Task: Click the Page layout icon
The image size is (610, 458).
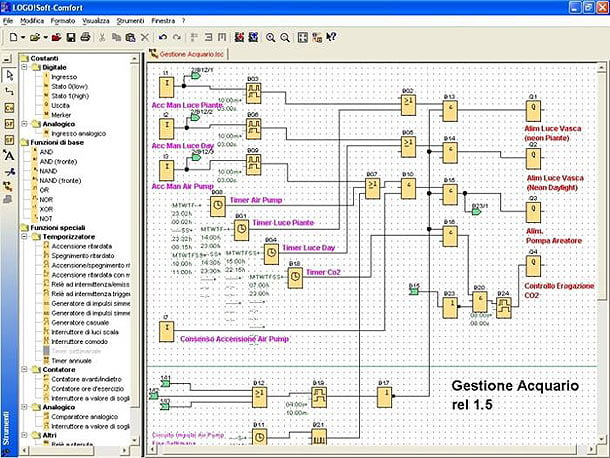Action: [303, 37]
